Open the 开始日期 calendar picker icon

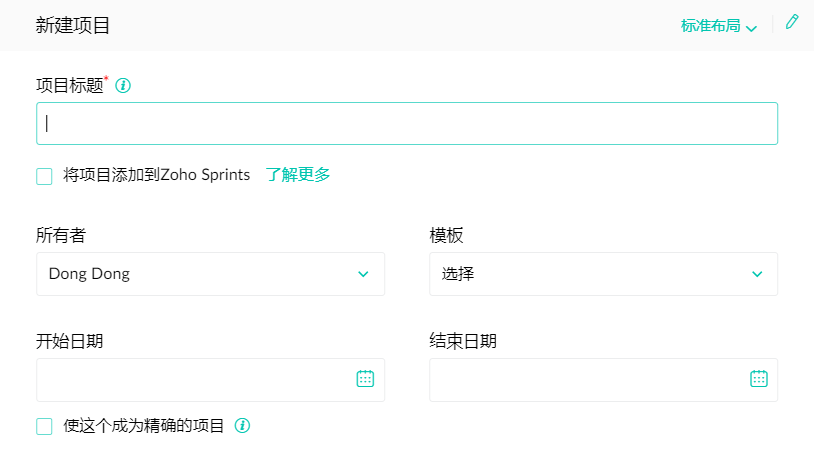[x=365, y=378]
